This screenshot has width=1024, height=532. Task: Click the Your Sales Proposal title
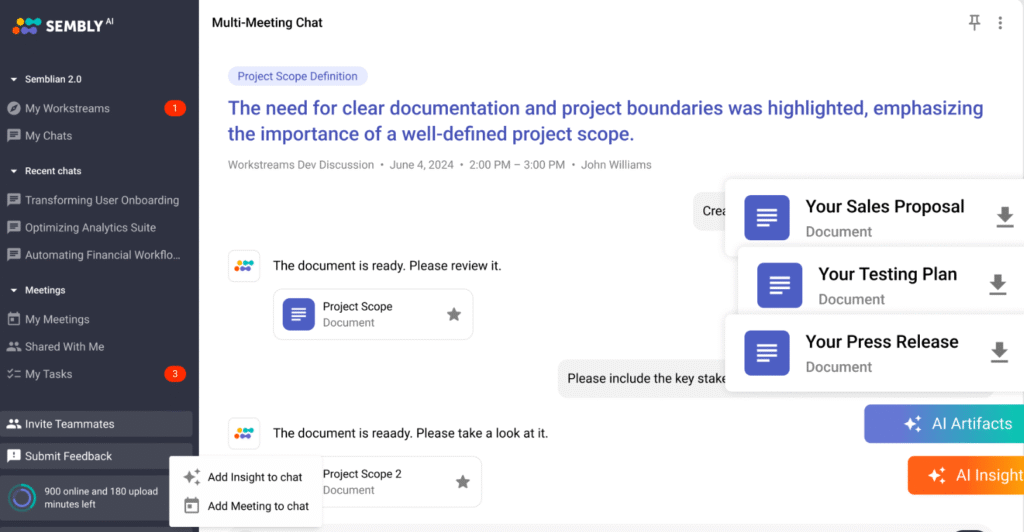(884, 207)
